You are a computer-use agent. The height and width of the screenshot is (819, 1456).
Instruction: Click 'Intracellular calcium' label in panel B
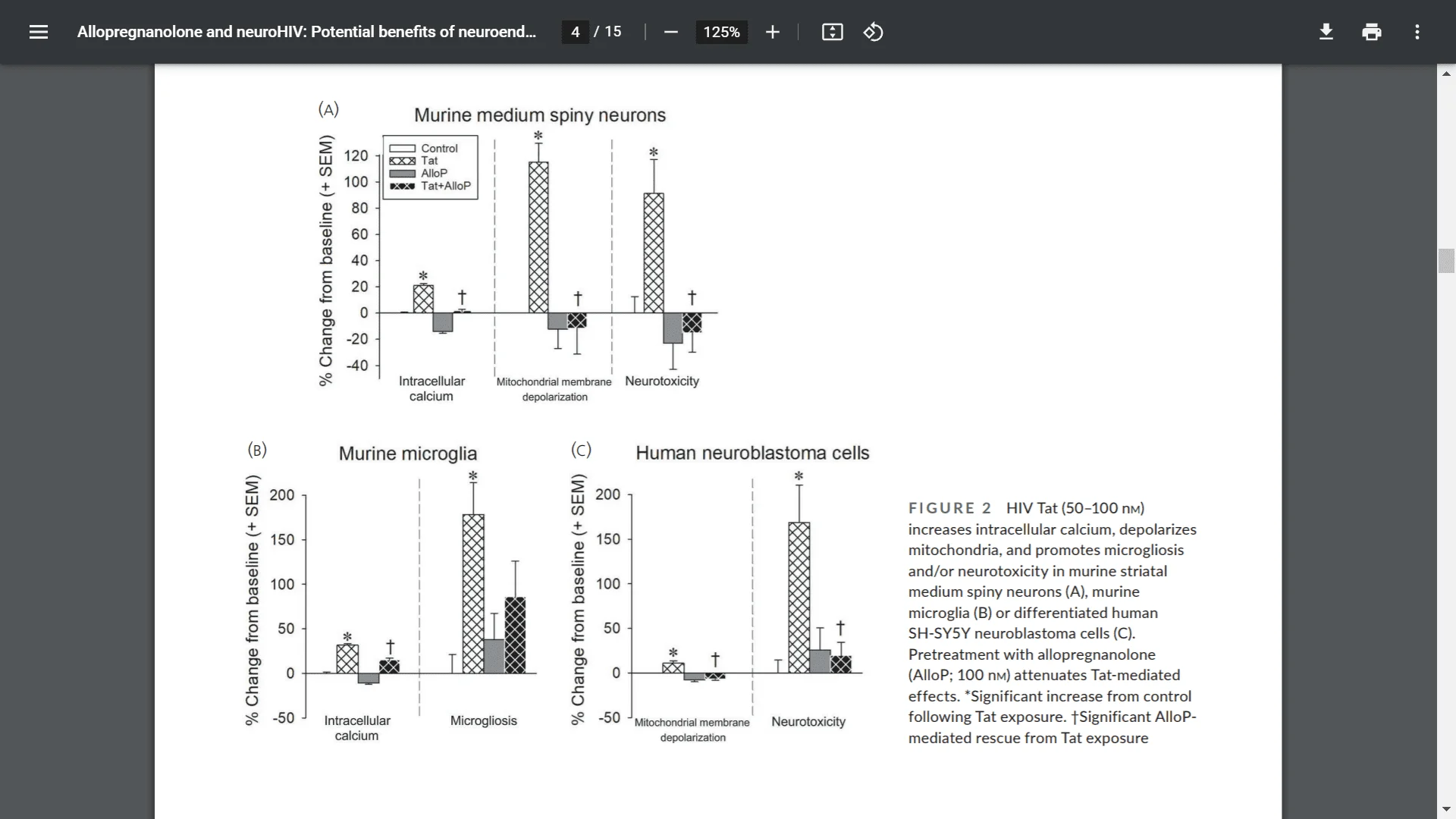pos(357,728)
